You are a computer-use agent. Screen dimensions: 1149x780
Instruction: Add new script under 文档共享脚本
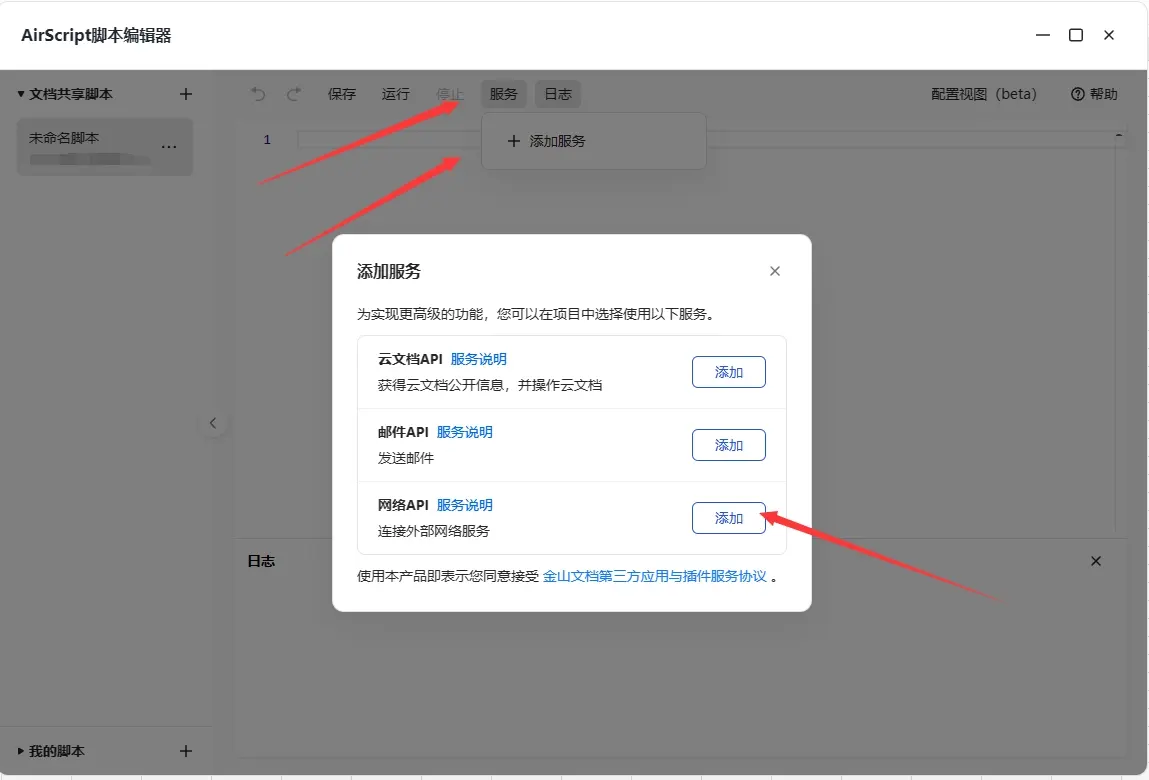(x=186, y=94)
